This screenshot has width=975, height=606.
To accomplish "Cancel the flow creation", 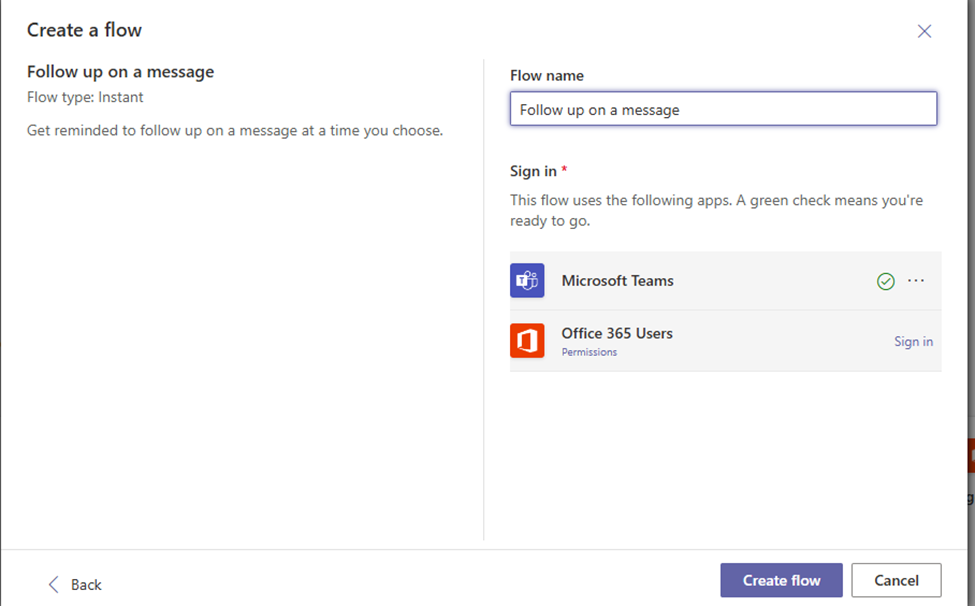I will point(896,580).
